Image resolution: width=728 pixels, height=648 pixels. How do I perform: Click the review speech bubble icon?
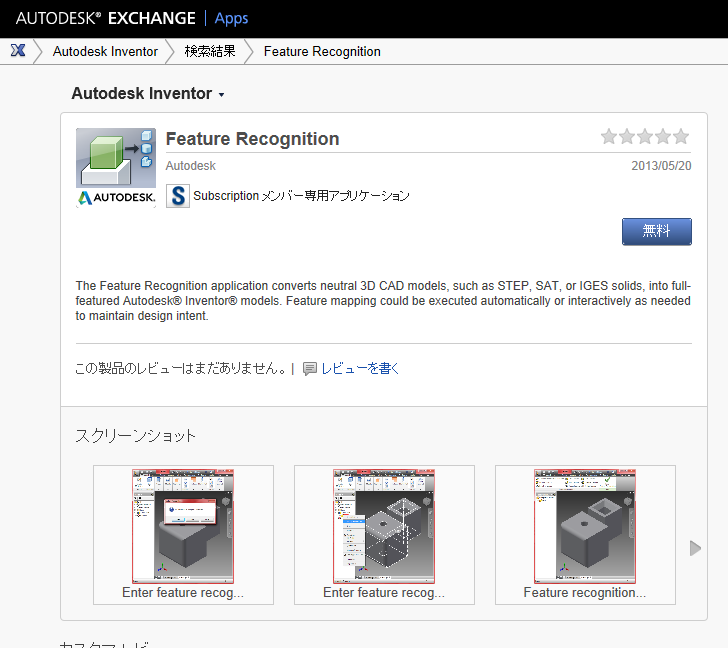click(310, 369)
